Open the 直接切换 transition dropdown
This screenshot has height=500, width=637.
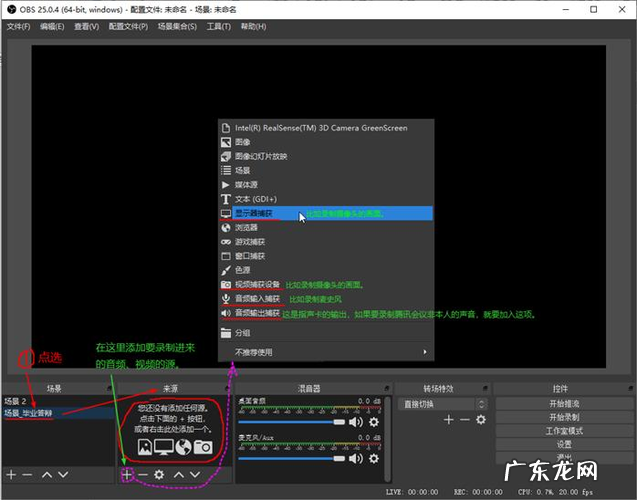click(439, 403)
